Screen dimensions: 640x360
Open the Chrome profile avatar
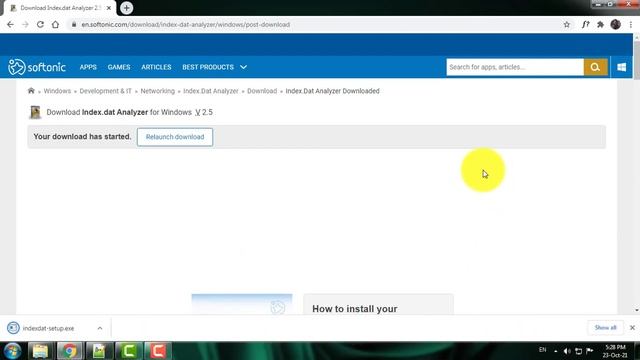coord(616,24)
